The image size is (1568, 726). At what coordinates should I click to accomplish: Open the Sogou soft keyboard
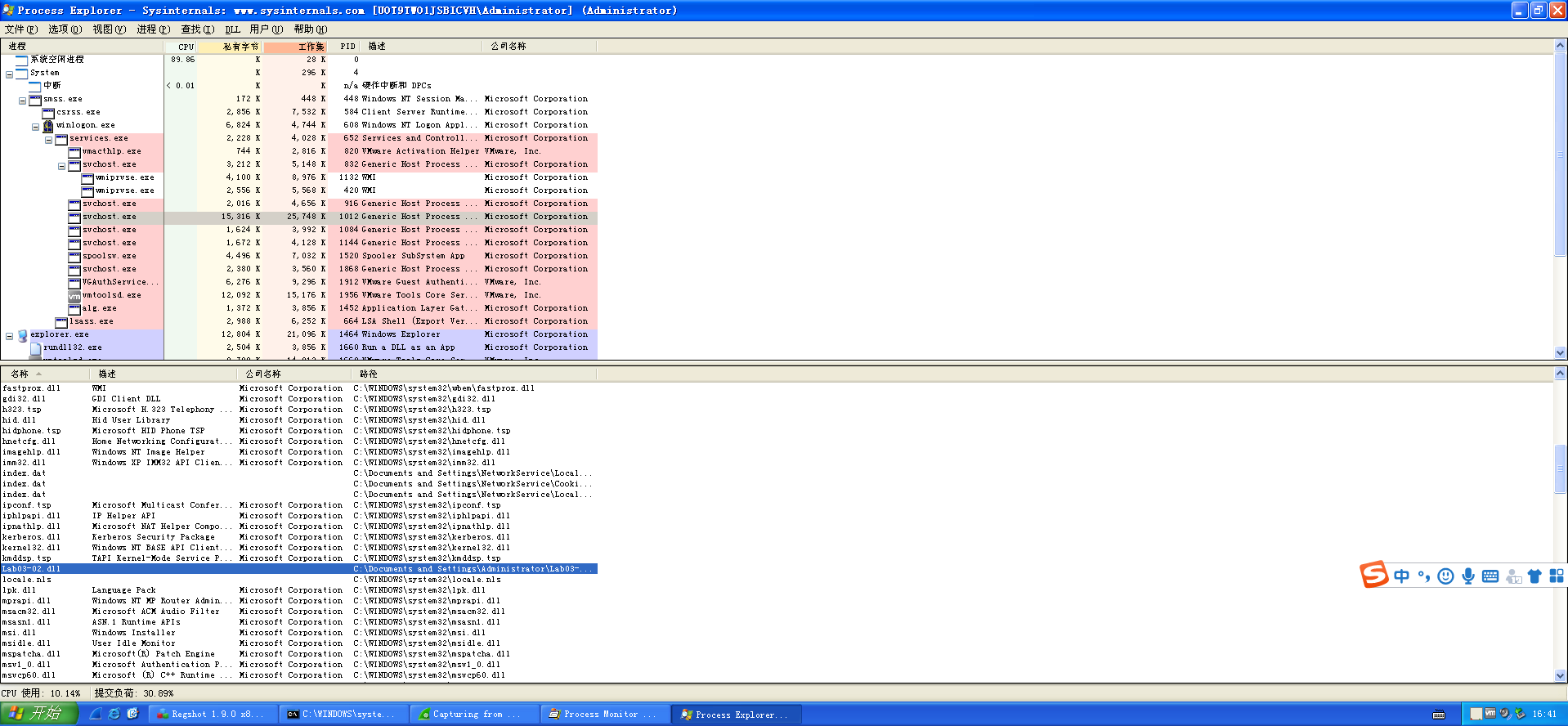click(1490, 576)
